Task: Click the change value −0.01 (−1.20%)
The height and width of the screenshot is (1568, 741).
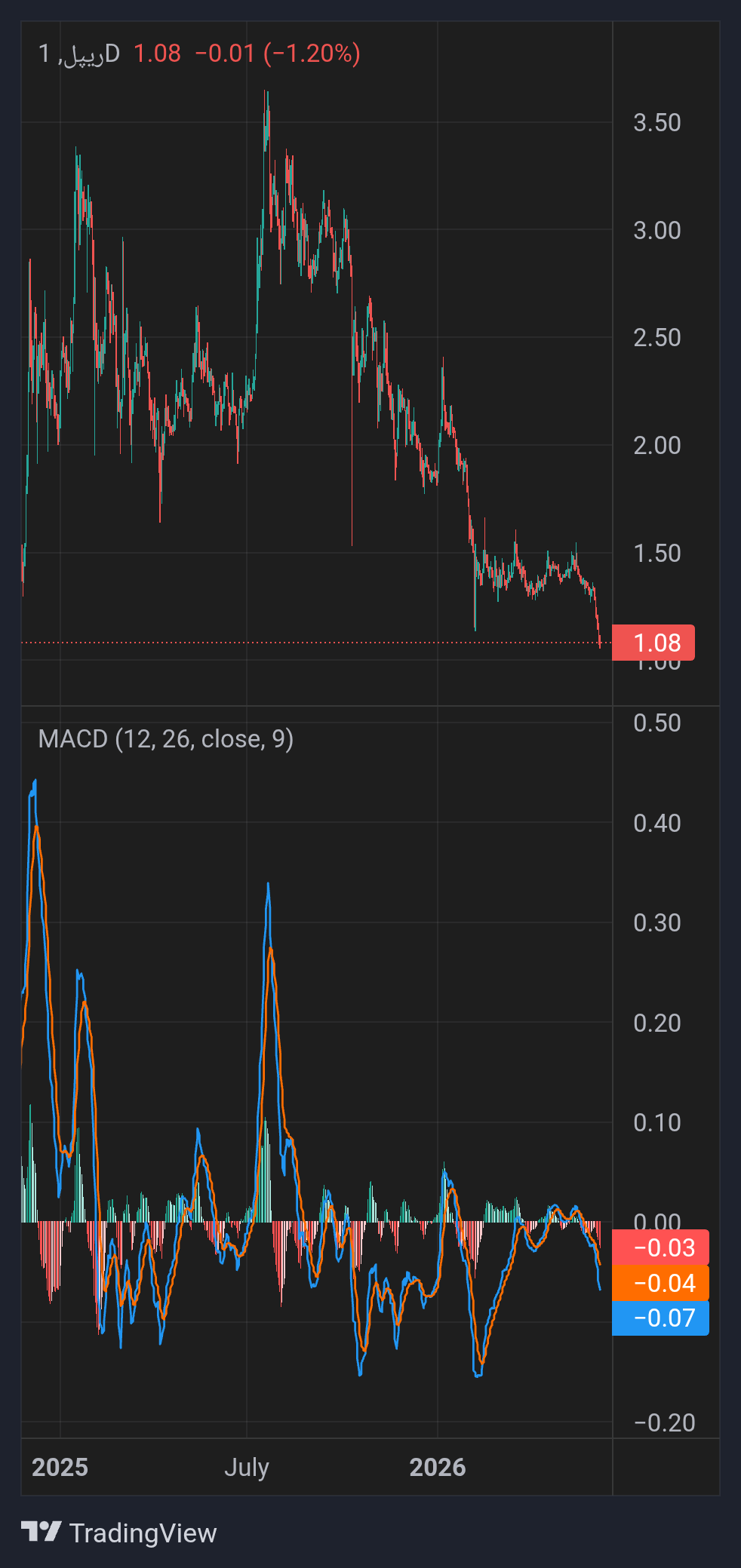Action: [278, 54]
